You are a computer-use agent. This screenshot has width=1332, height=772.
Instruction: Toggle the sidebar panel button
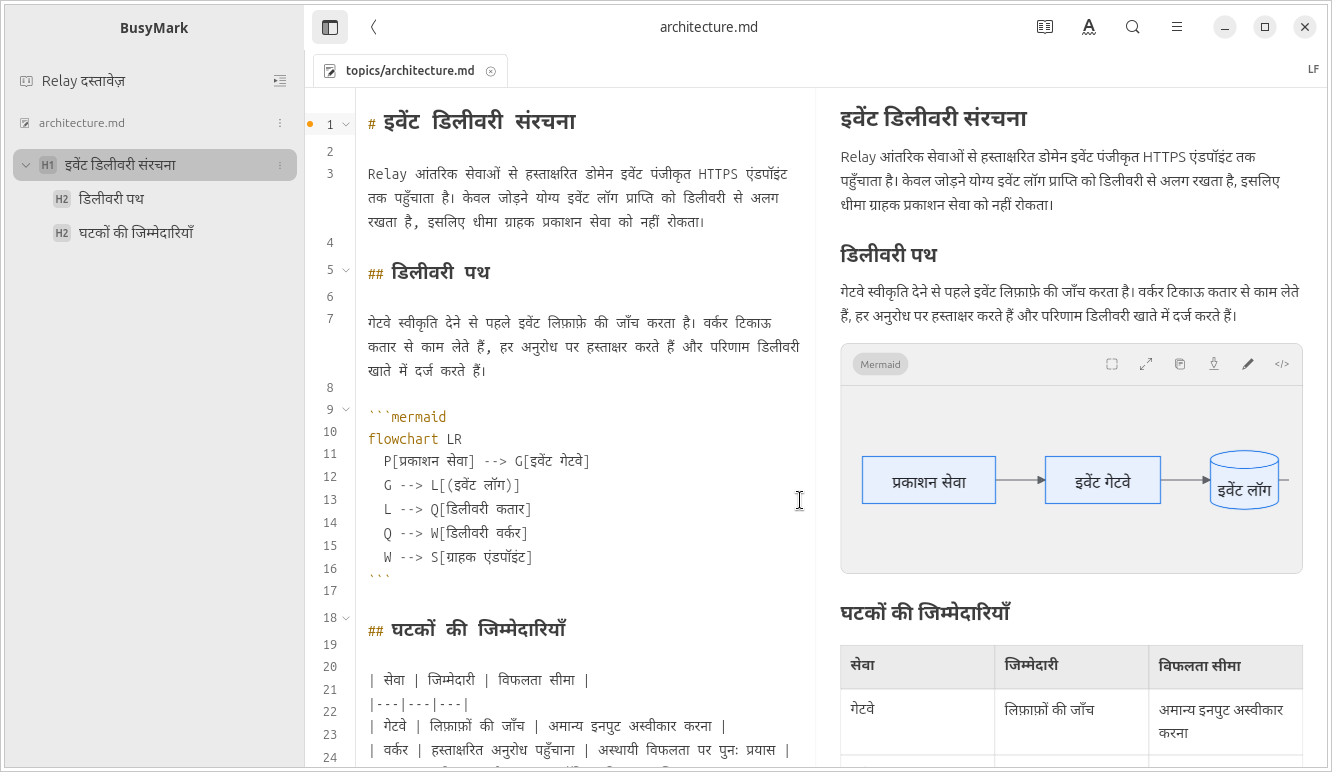pyautogui.click(x=330, y=27)
